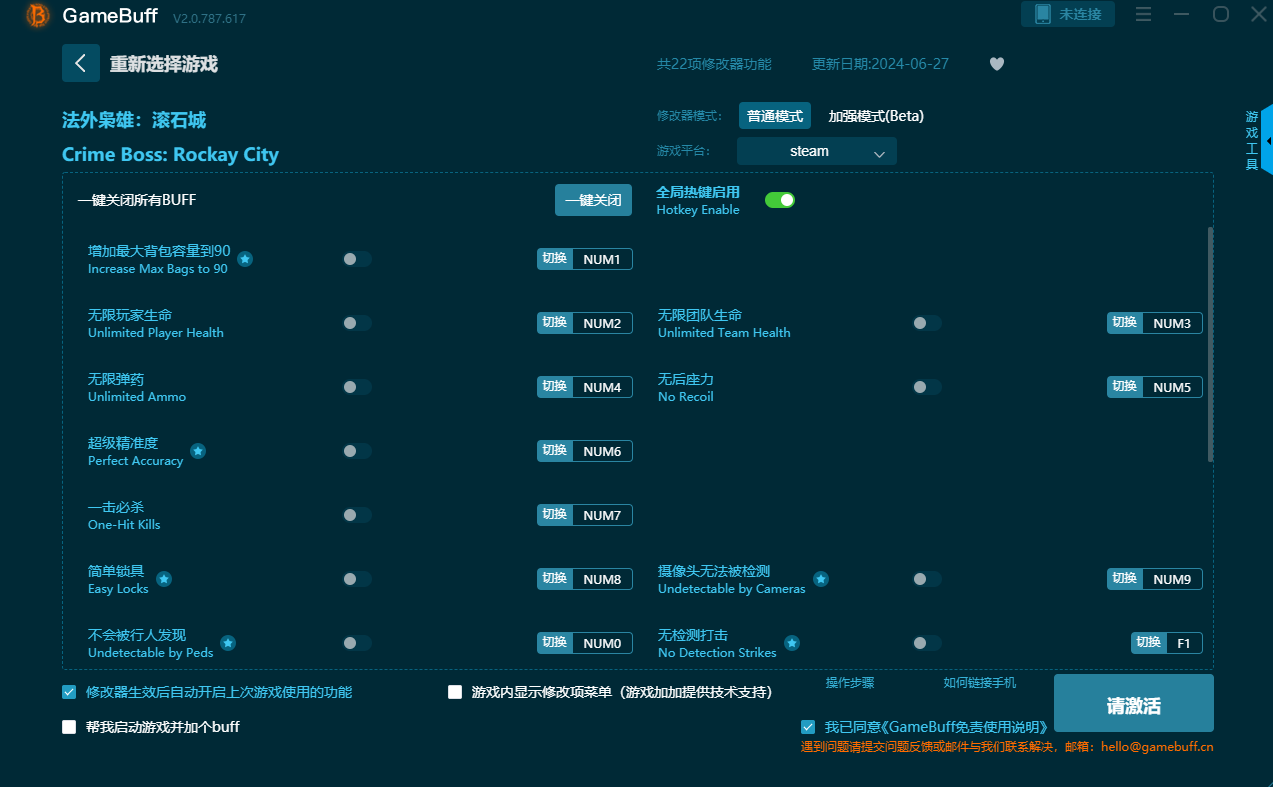Toggle the global Hotkey Enable switch
The image size is (1273, 787).
(x=780, y=200)
